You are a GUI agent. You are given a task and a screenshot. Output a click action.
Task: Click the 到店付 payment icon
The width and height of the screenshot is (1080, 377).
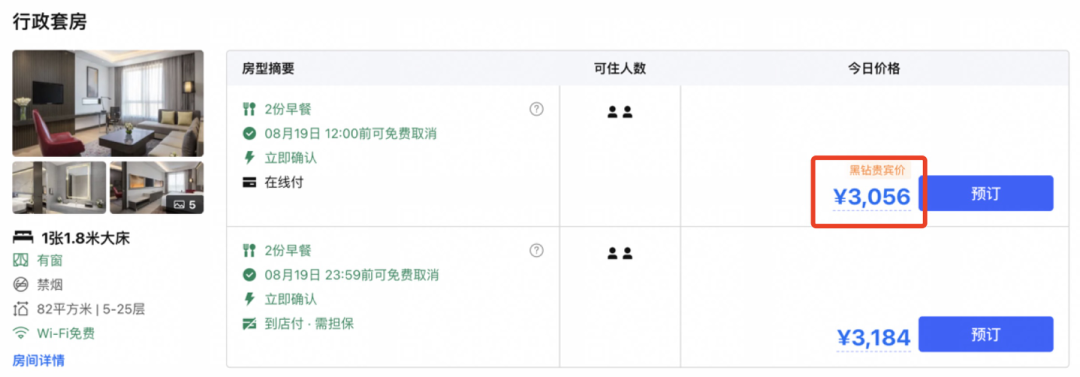tap(249, 323)
